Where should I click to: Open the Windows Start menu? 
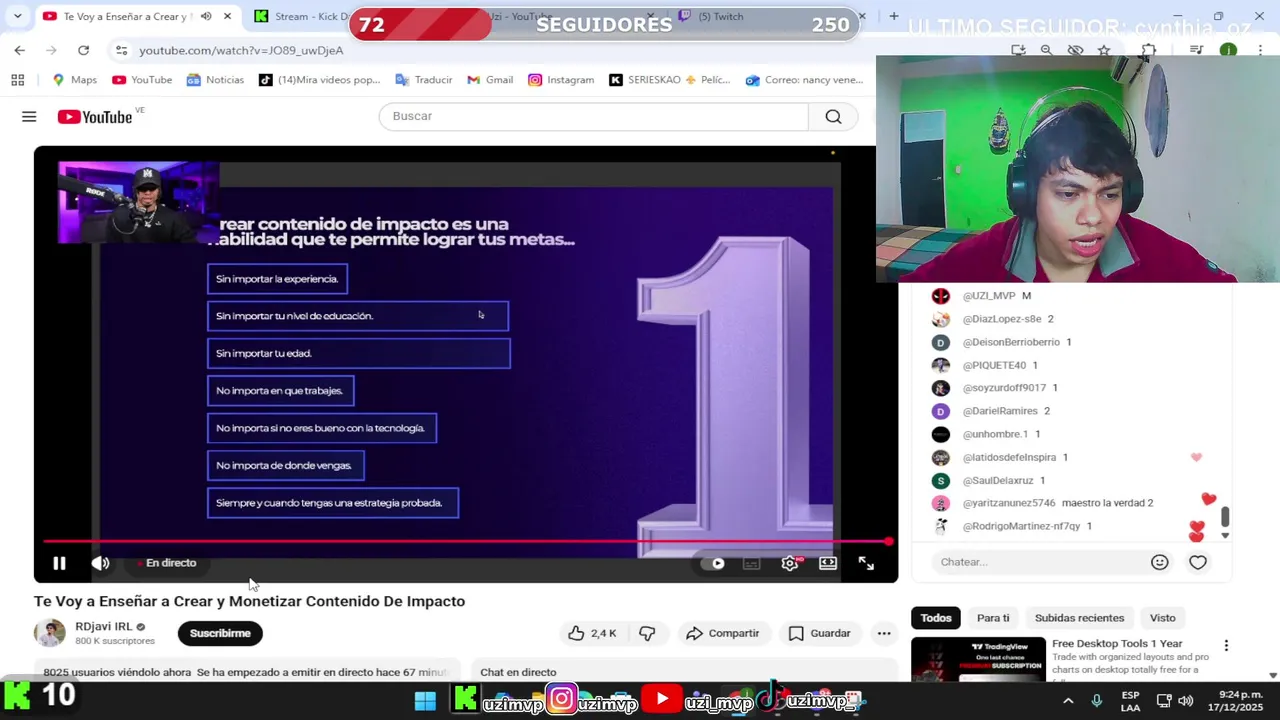coord(425,701)
